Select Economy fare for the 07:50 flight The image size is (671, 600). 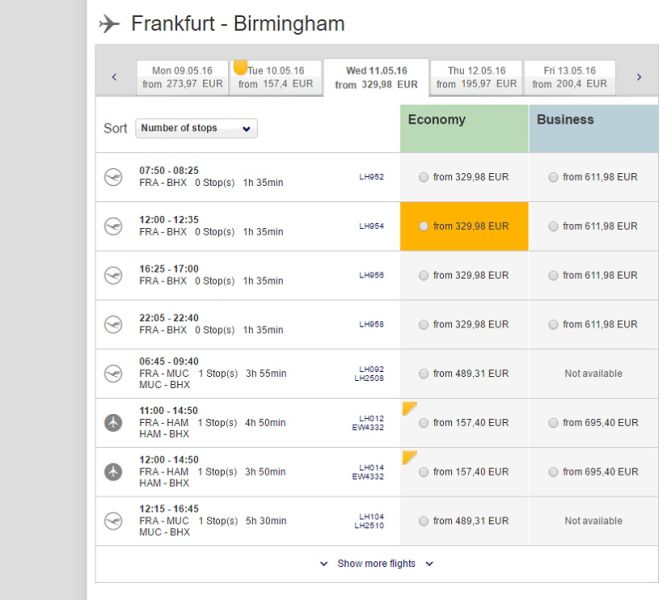[424, 177]
